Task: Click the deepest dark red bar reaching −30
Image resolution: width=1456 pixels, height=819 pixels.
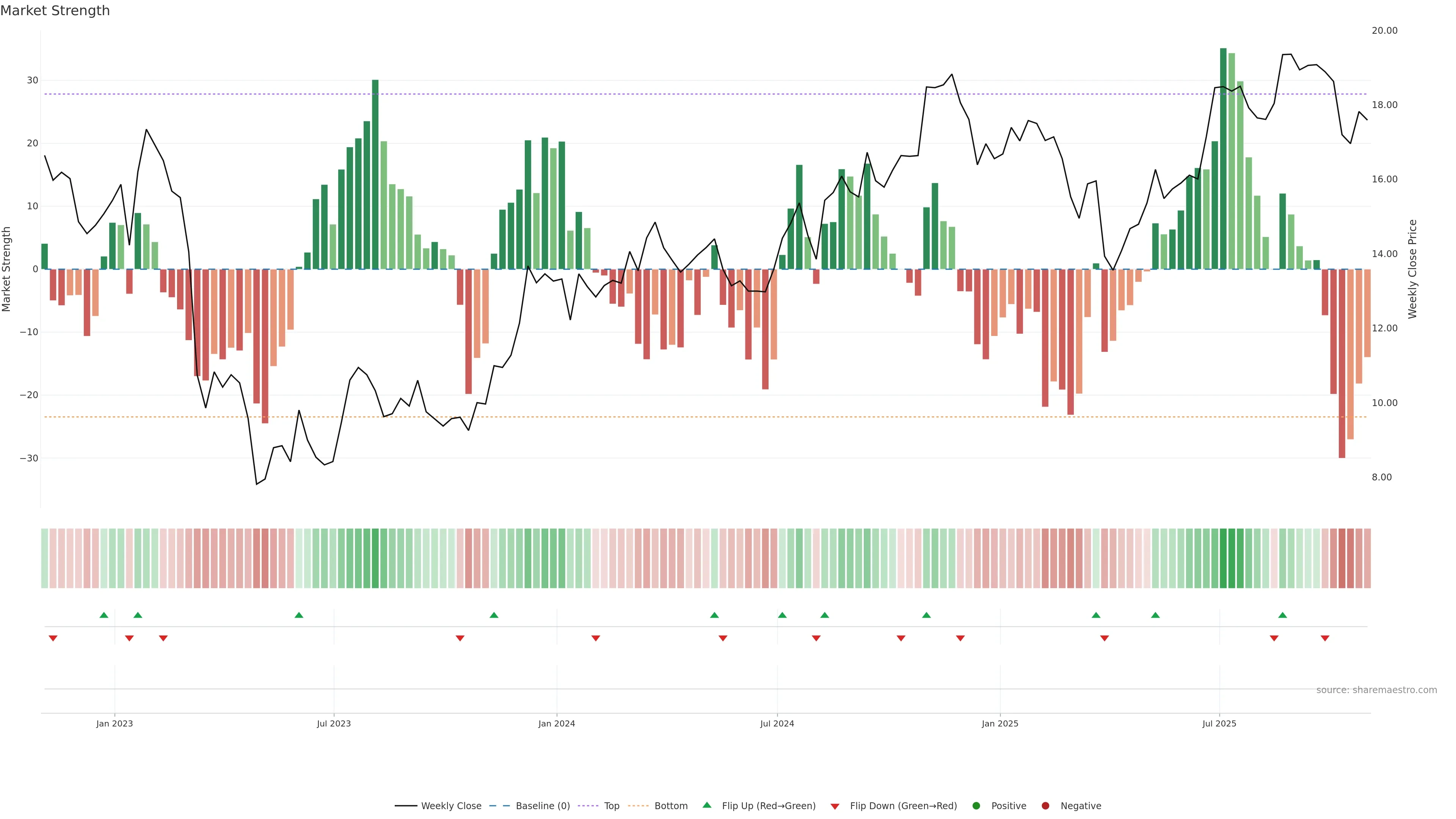Action: click(1342, 363)
